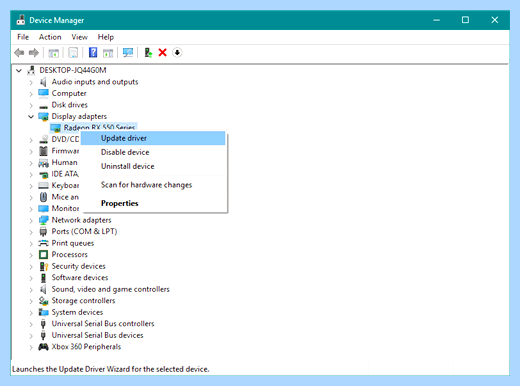Select the Storage controllers icon
The image size is (520, 386).
(43, 301)
